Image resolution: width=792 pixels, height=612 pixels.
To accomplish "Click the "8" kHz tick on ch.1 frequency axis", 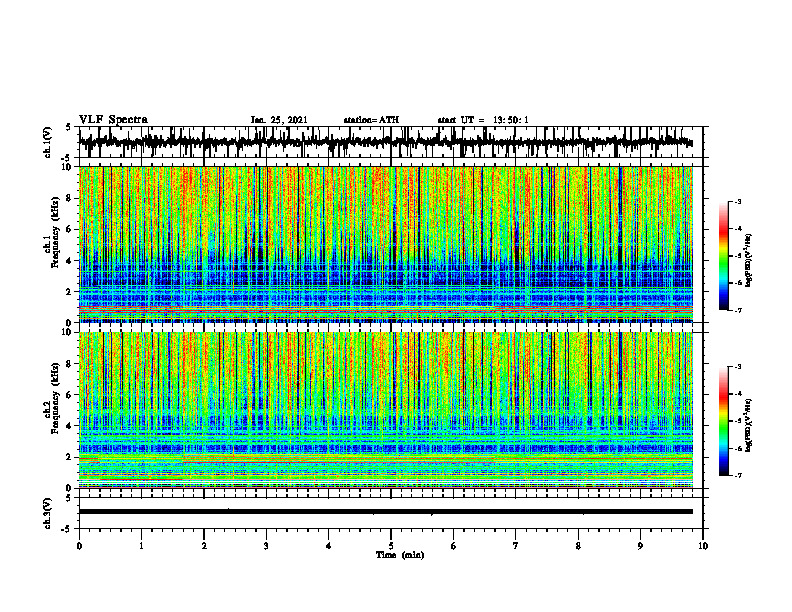I will tap(70, 198).
